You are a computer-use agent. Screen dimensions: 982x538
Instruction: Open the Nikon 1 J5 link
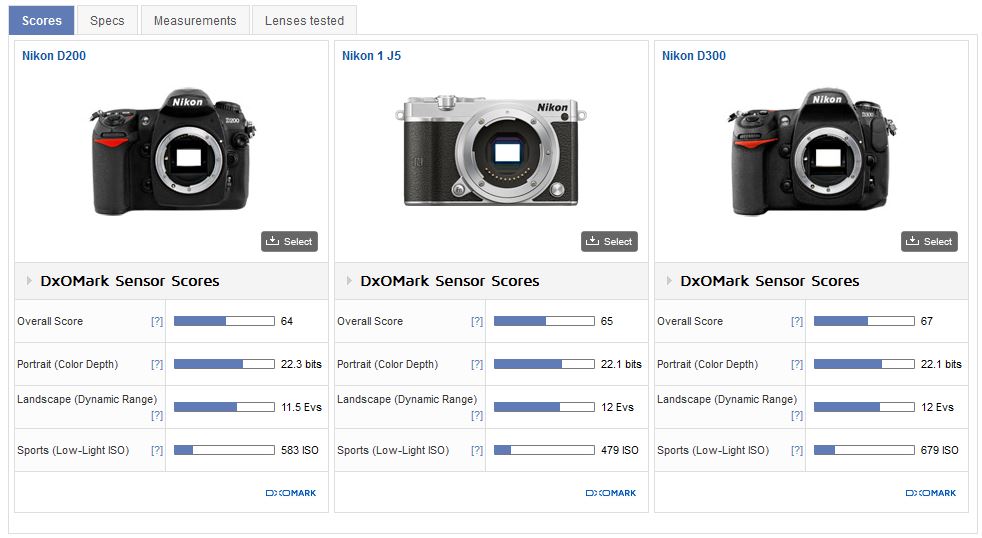(371, 56)
